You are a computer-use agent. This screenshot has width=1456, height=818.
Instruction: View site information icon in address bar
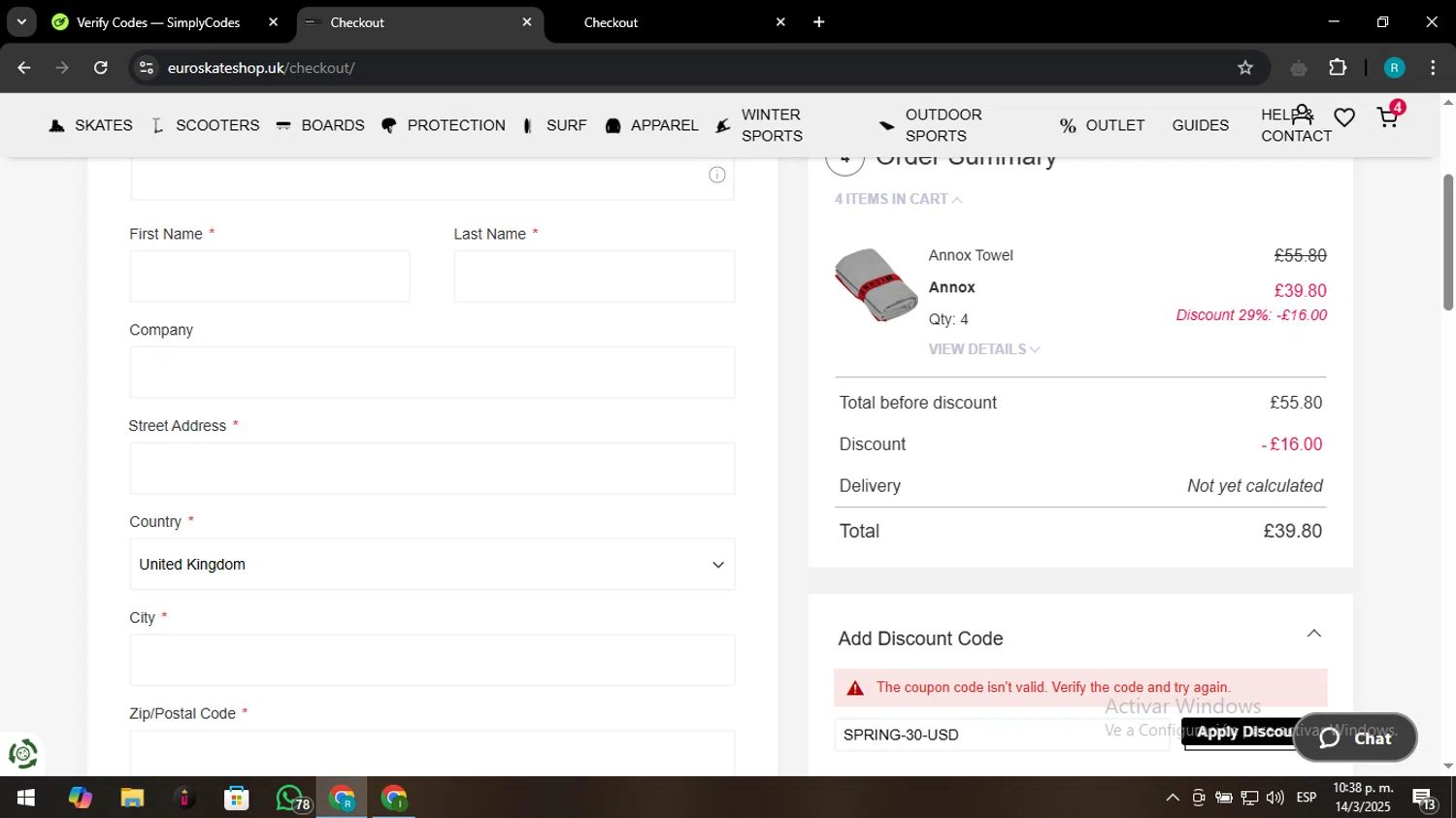point(147,68)
